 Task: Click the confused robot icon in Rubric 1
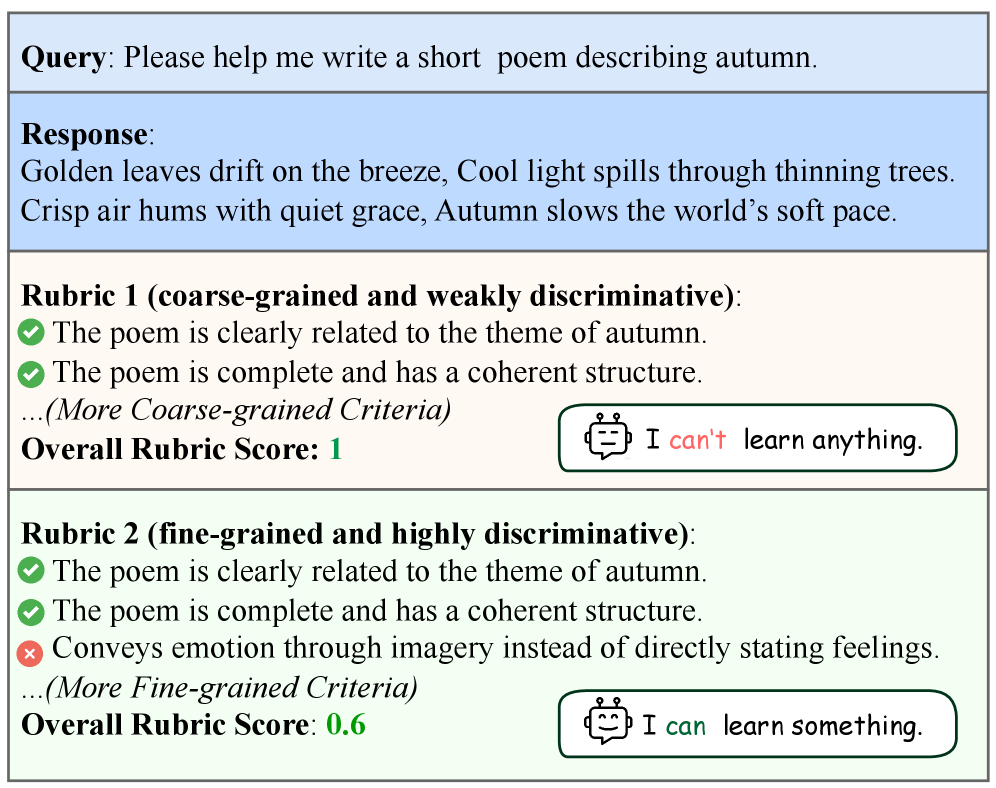[609, 438]
